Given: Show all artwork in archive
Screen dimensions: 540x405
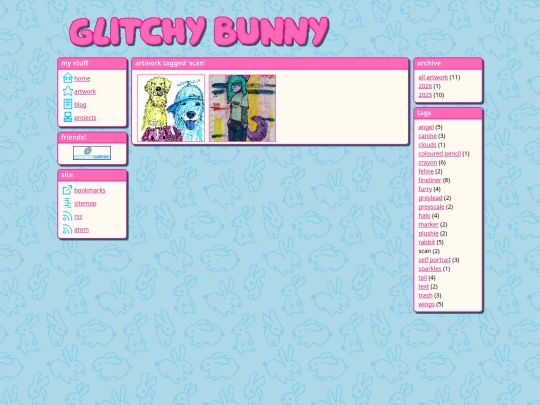Looking at the screenshot, I should (433, 77).
